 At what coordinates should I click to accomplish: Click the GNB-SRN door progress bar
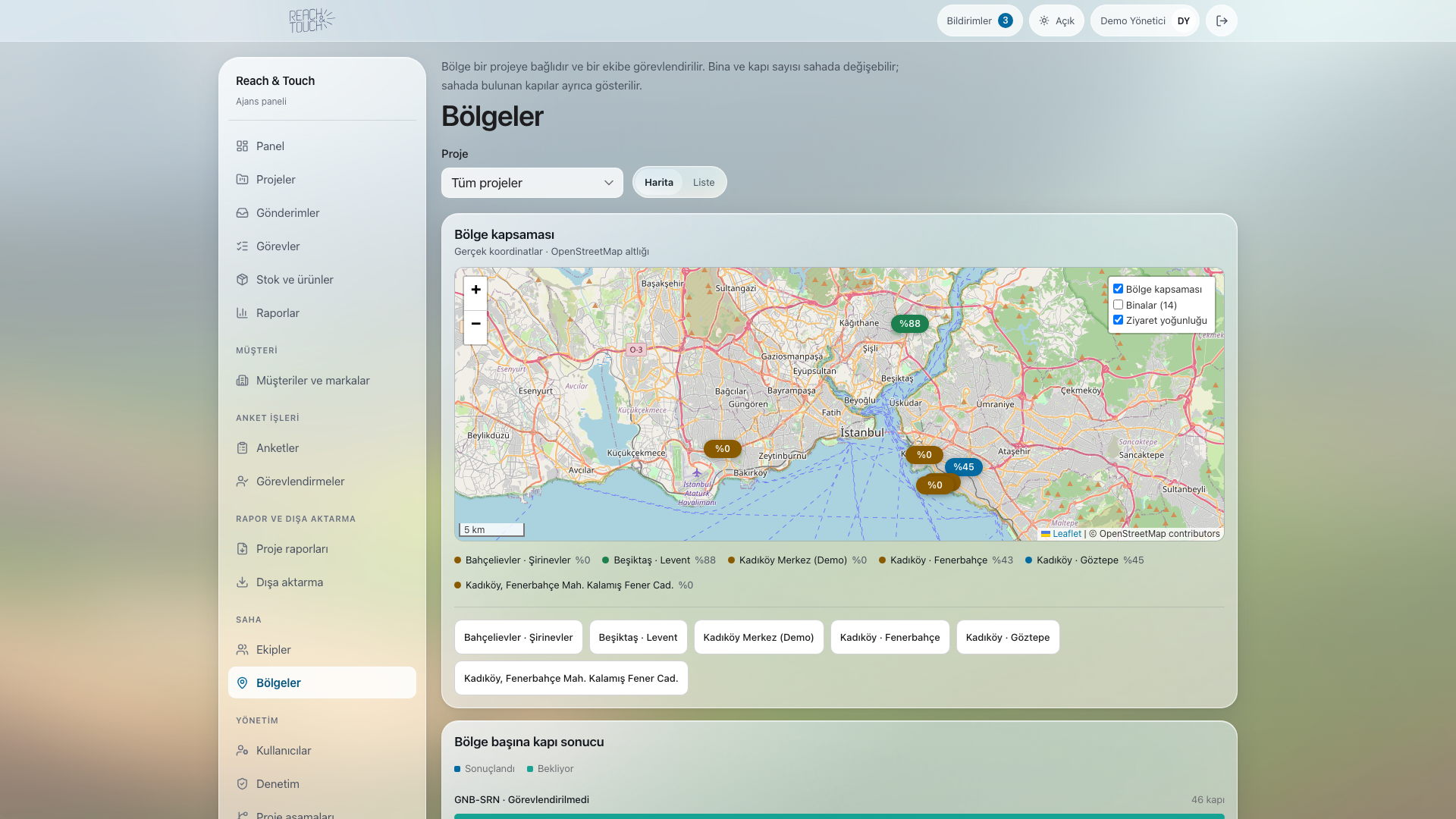pyautogui.click(x=839, y=816)
